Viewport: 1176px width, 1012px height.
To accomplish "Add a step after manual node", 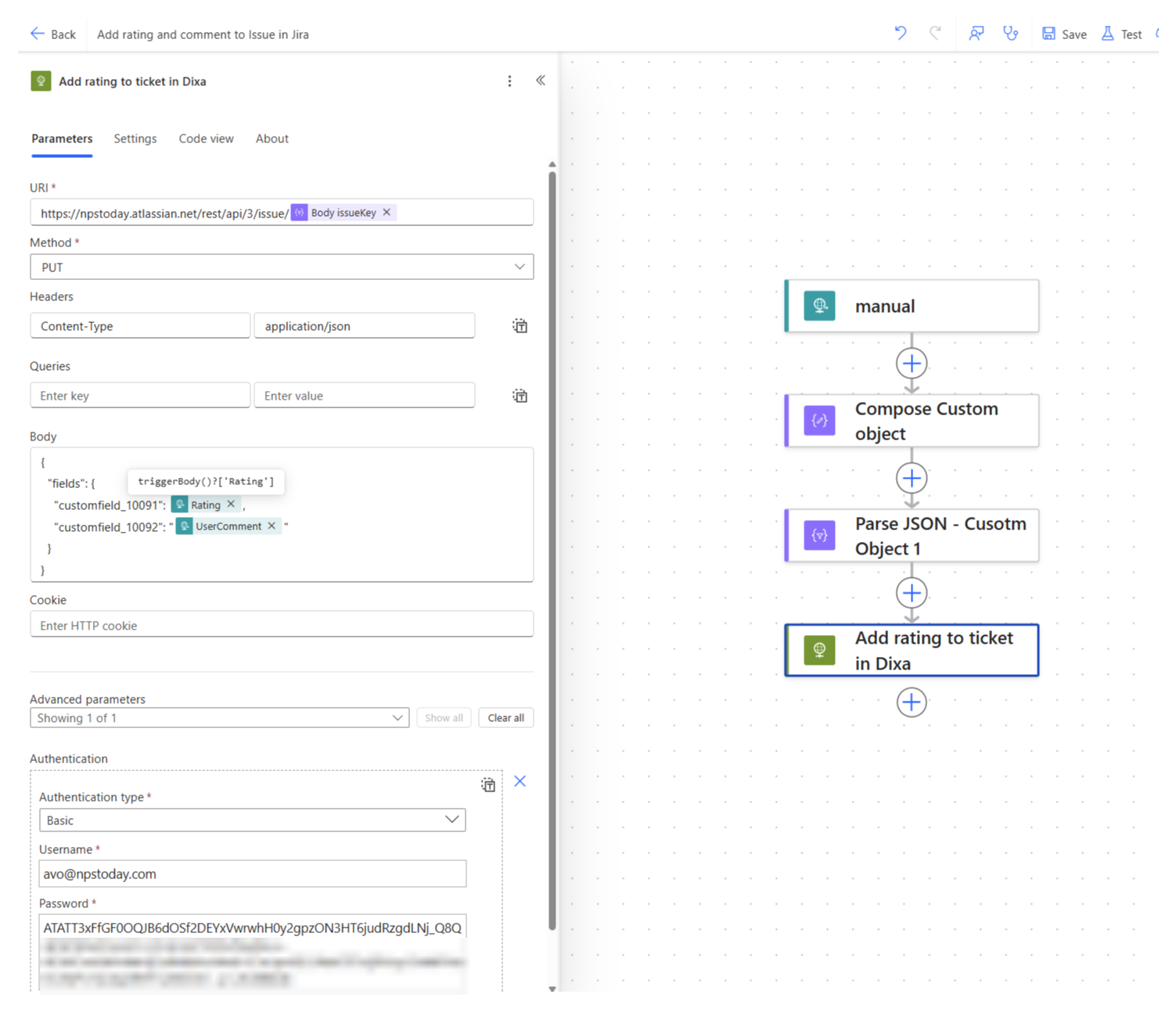I will pos(912,364).
